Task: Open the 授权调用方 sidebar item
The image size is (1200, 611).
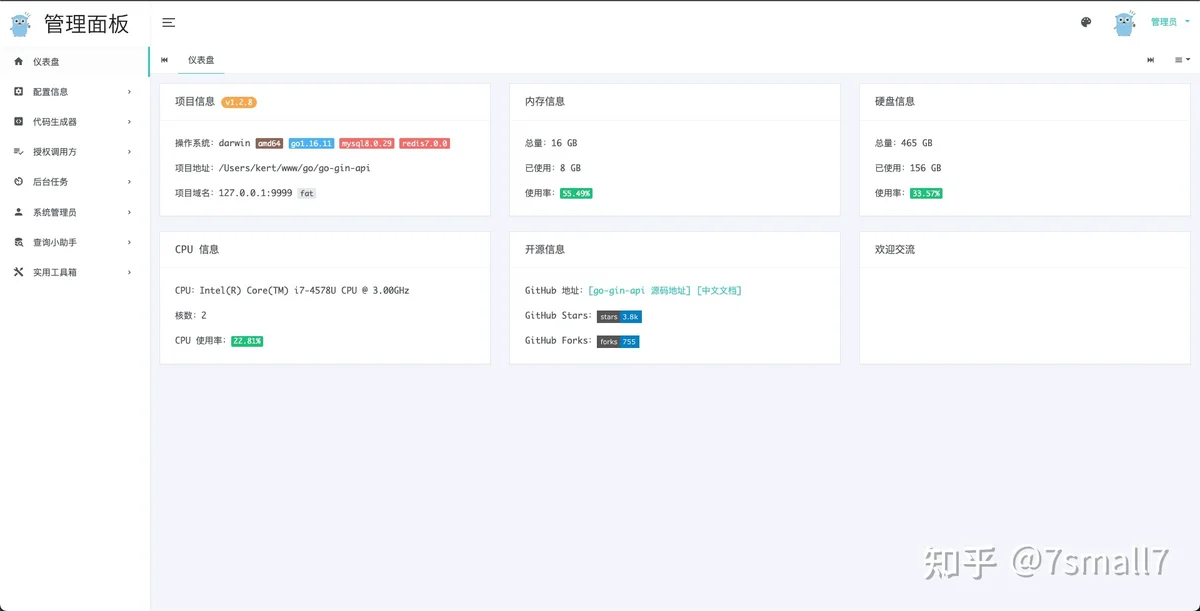Action: (x=75, y=151)
